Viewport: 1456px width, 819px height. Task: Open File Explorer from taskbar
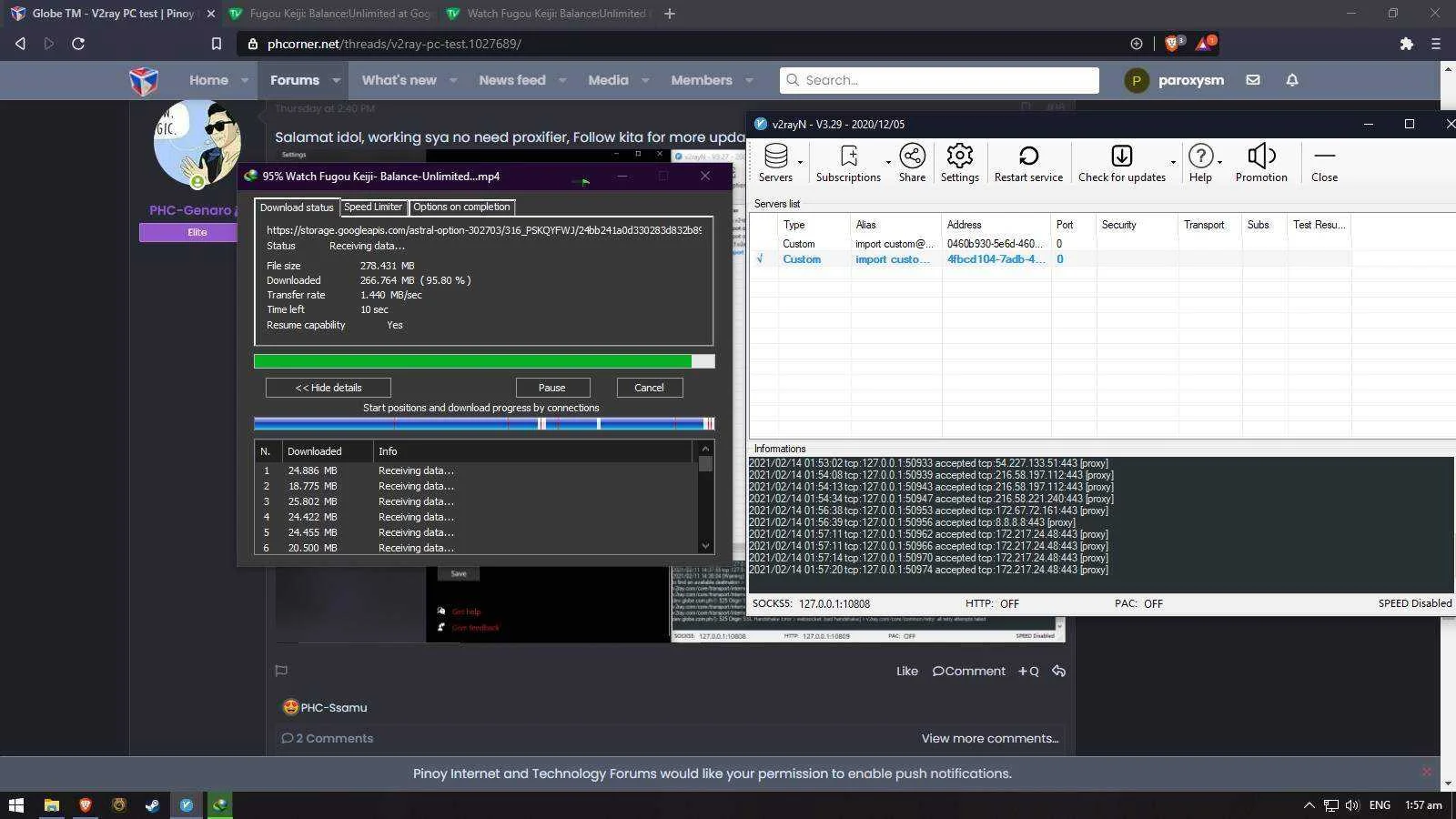[x=51, y=804]
